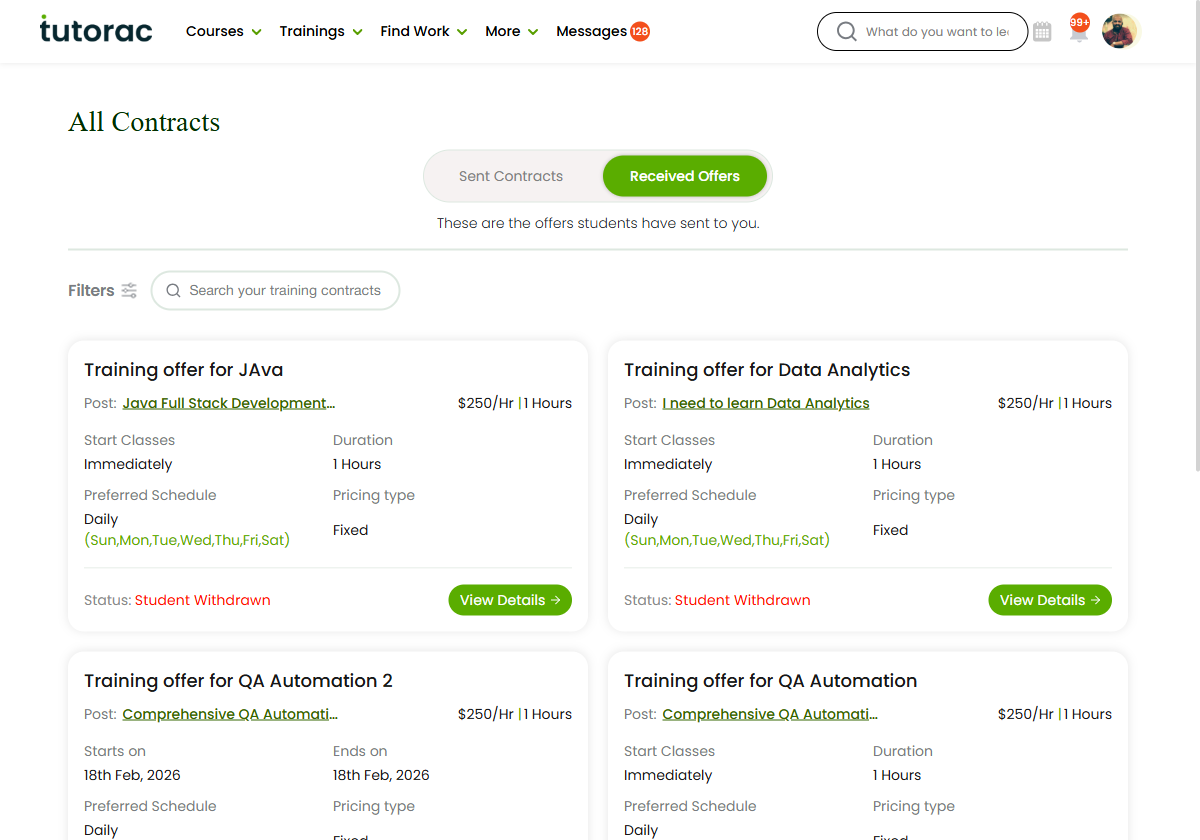The image size is (1200, 840).
Task: Open the user profile avatar
Action: point(1120,31)
